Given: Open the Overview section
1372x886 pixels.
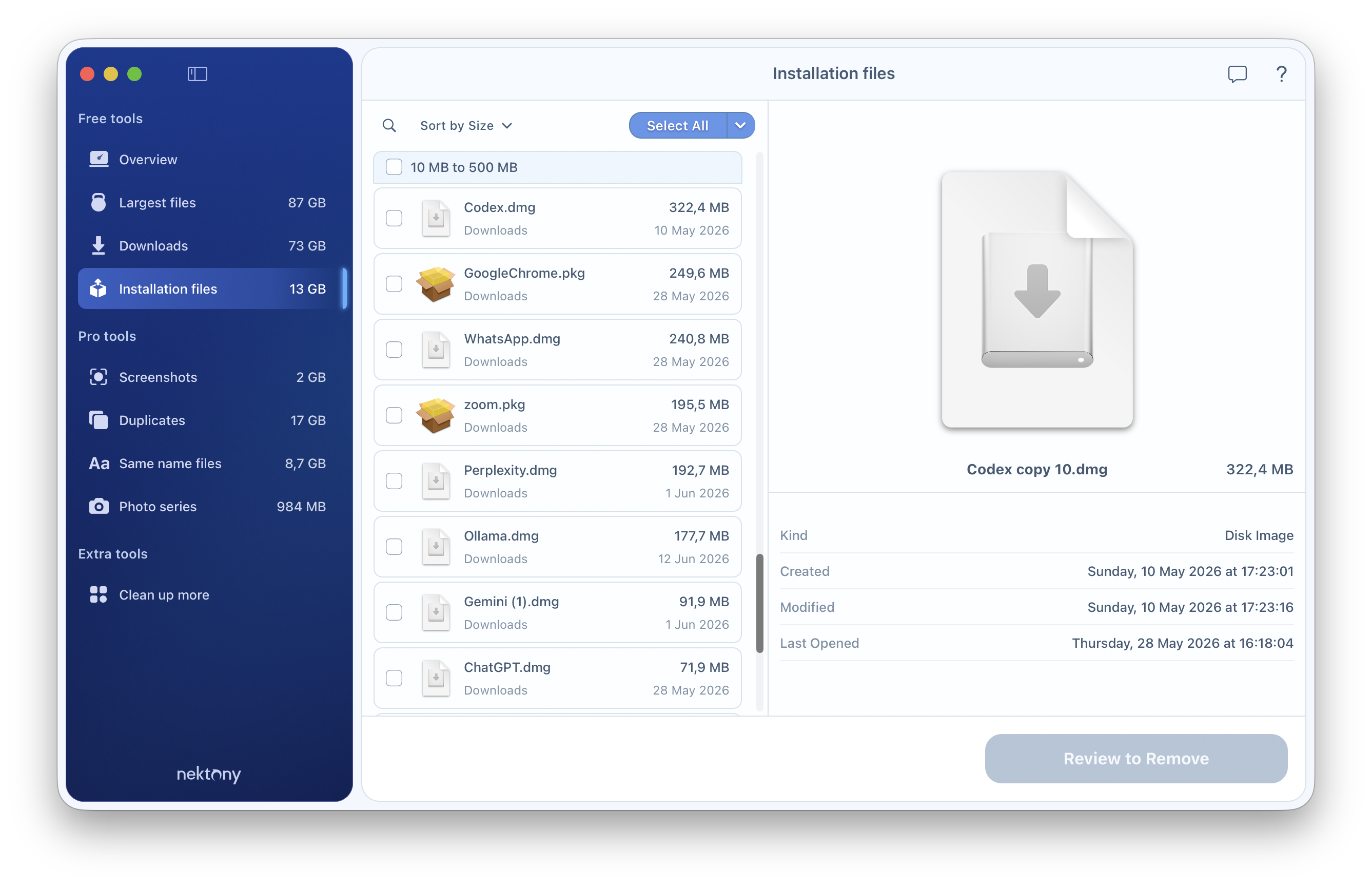Looking at the screenshot, I should click(x=210, y=159).
